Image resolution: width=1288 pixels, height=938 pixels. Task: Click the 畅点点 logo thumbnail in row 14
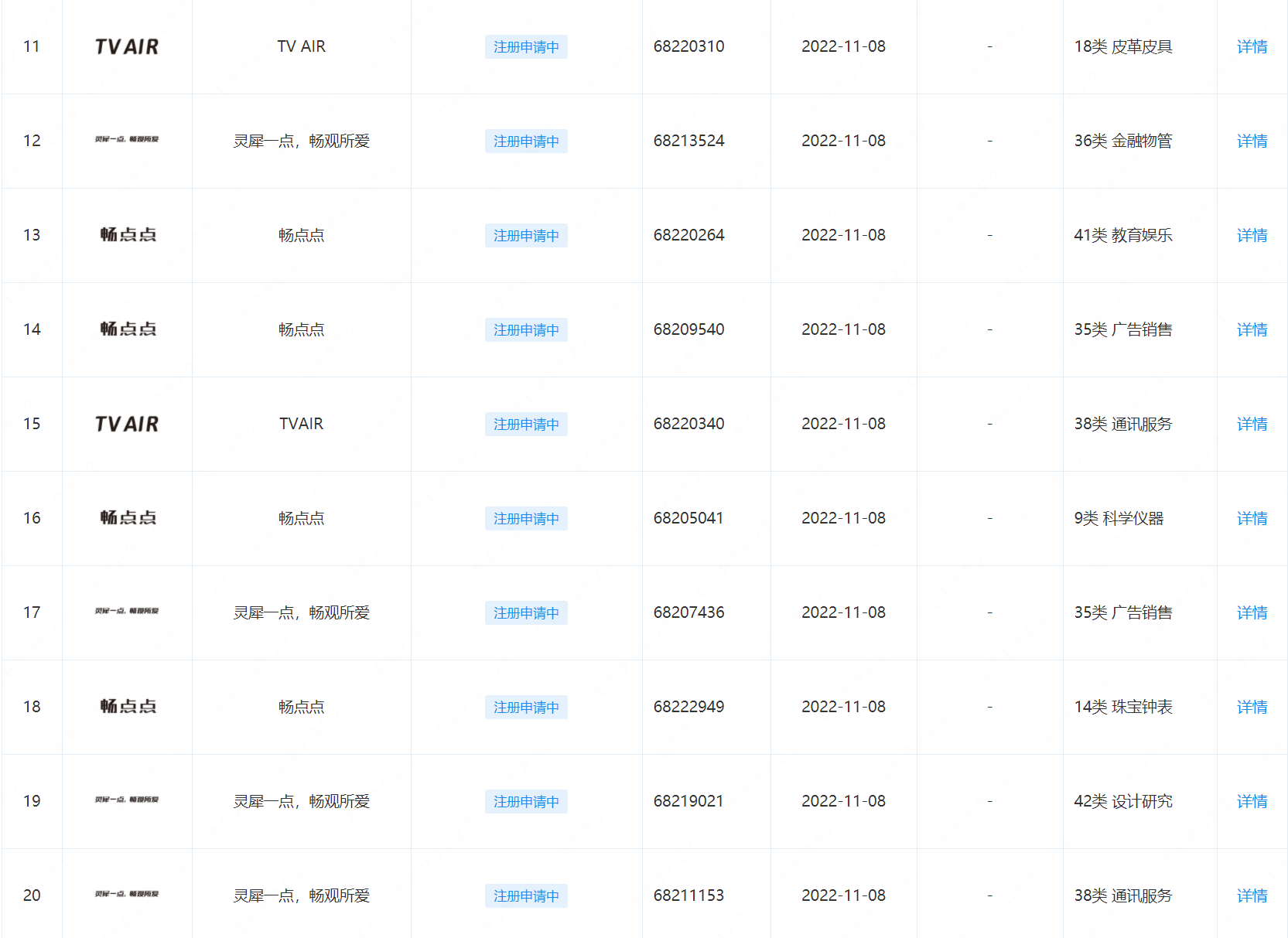[128, 329]
